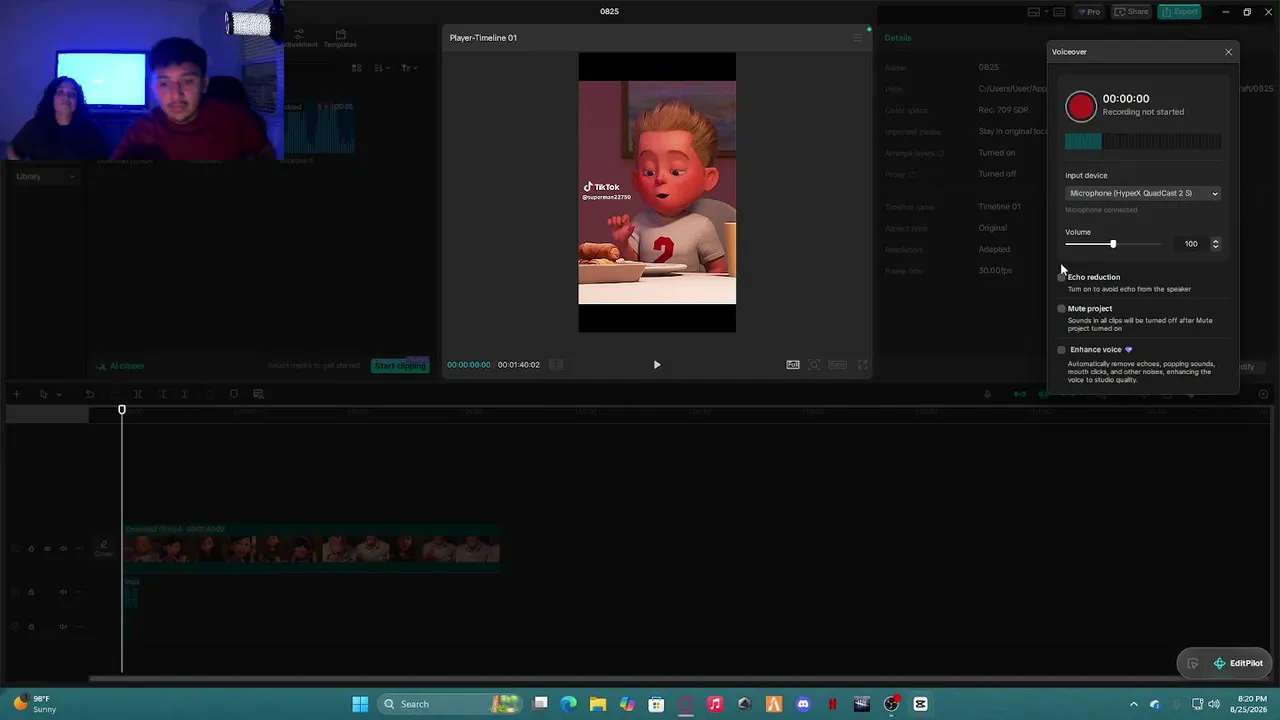This screenshot has width=1280, height=720.
Task: Expand the Library dropdown
Action: [45, 177]
